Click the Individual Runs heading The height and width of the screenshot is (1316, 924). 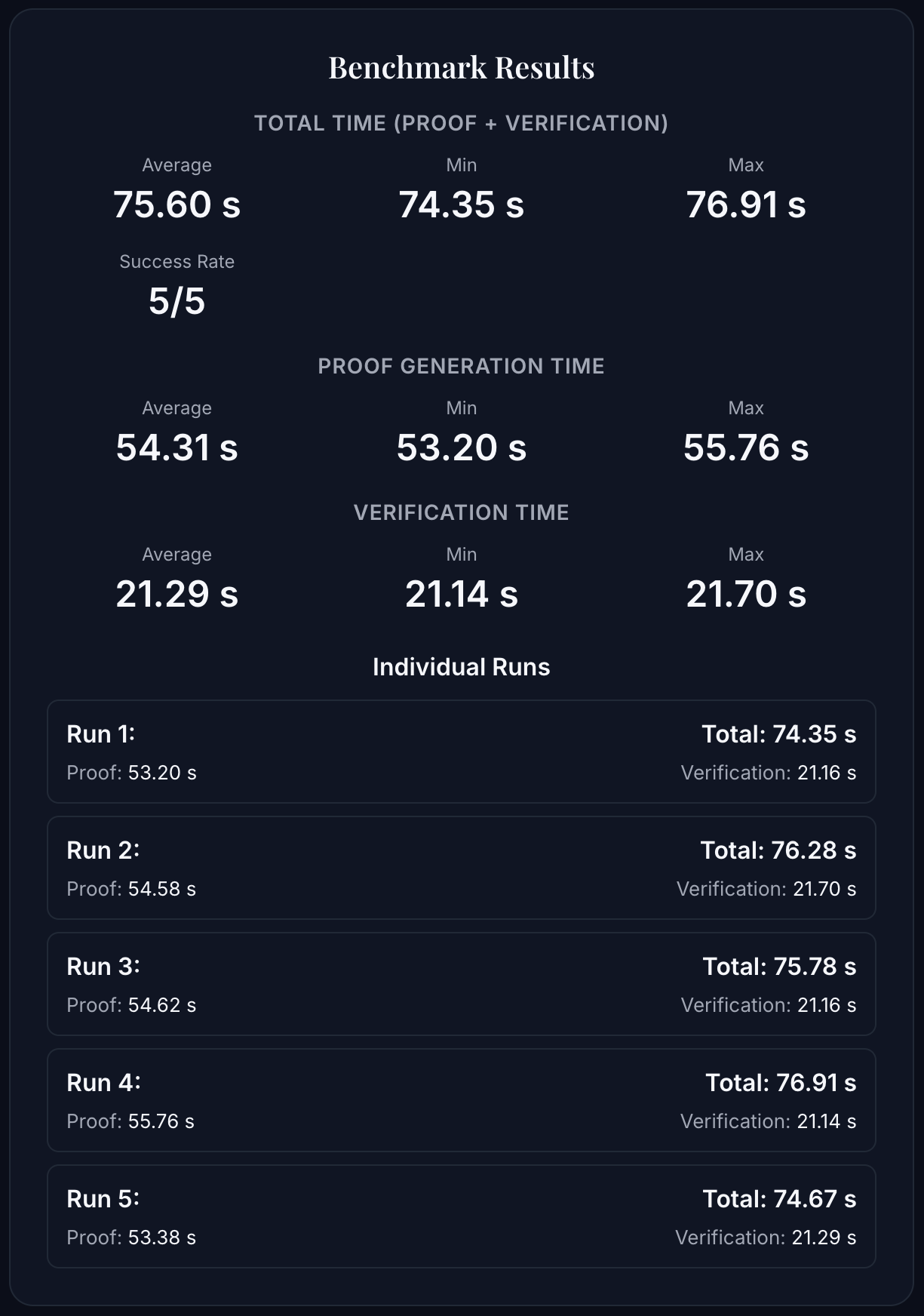[x=461, y=667]
